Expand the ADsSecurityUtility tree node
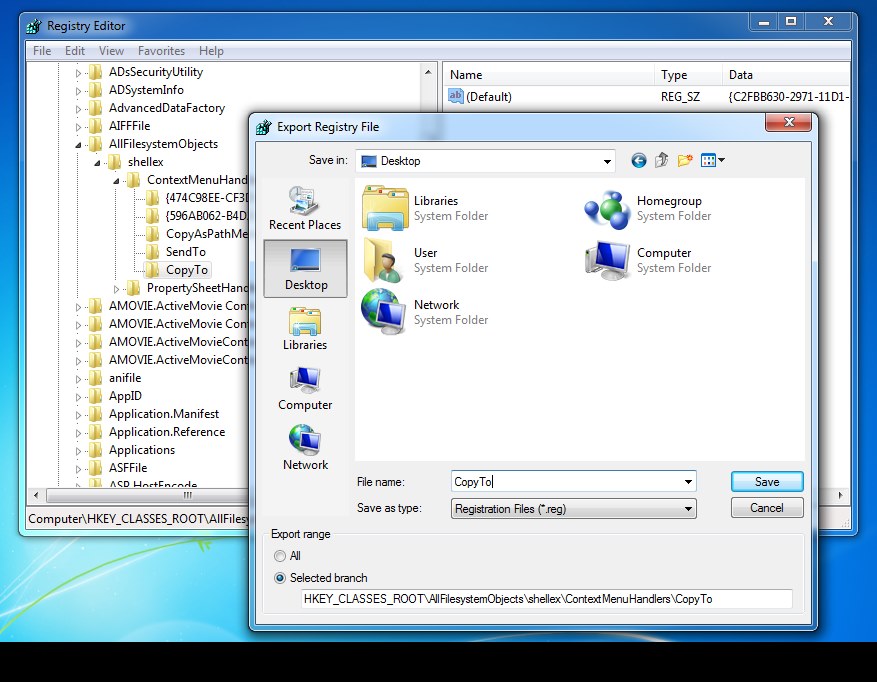877x682 pixels. coord(78,73)
